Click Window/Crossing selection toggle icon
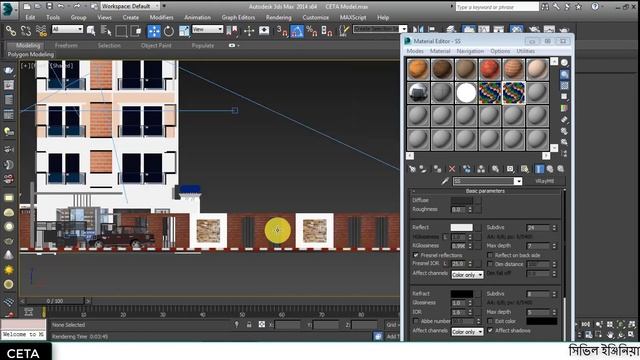The height and width of the screenshot is (360, 640). 136,31
